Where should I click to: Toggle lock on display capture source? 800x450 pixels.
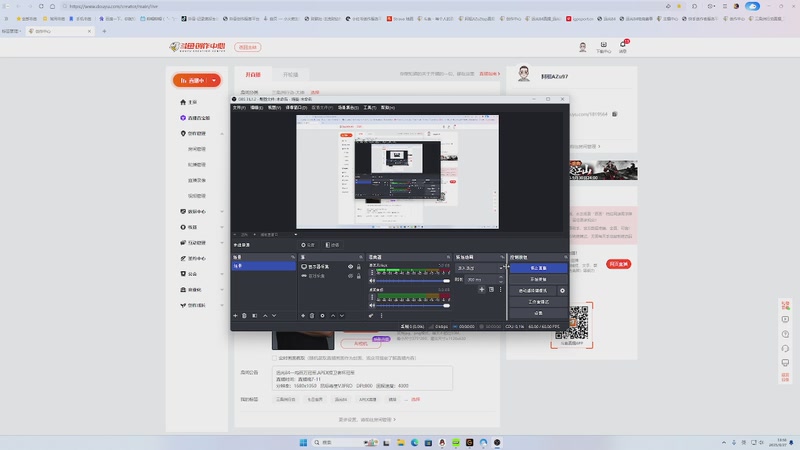(359, 267)
